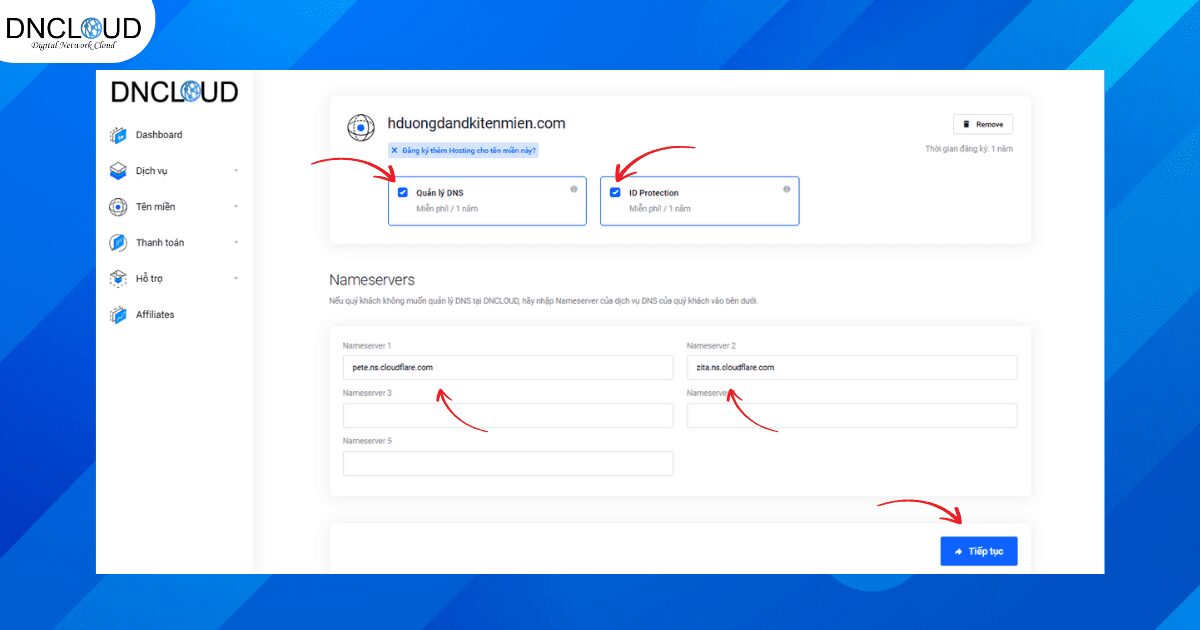Expand the Hỗ trợ menu arrow
The width and height of the screenshot is (1200, 630).
pyautogui.click(x=237, y=279)
